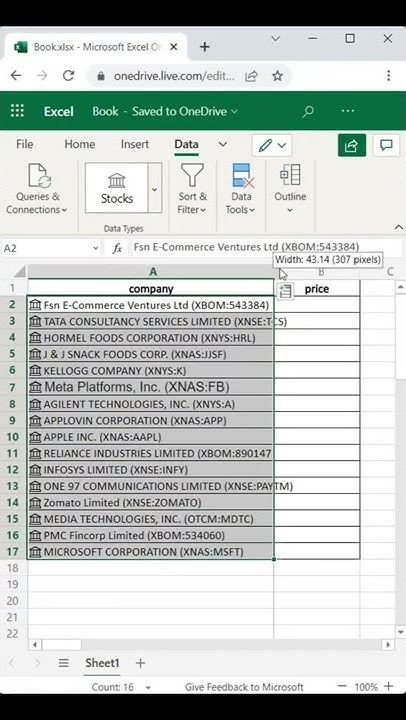Switch to the Insert tab
This screenshot has width=406, height=720.
point(135,144)
